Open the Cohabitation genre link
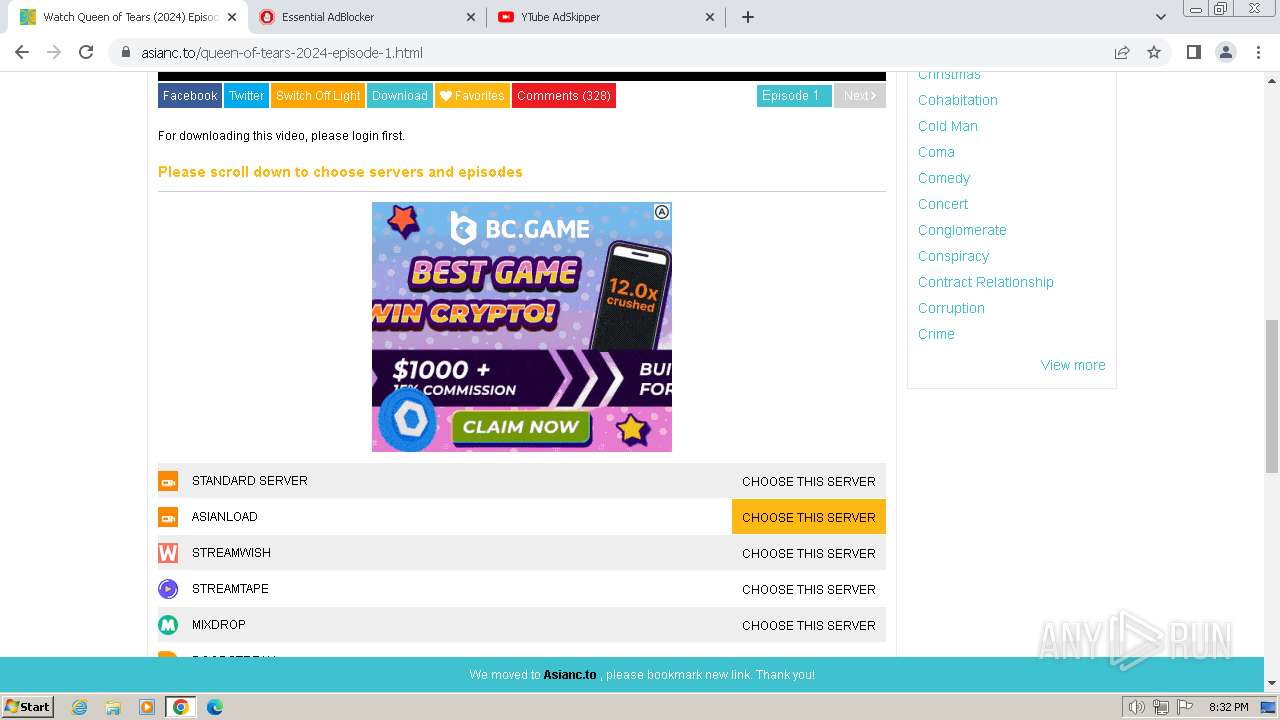 [958, 100]
